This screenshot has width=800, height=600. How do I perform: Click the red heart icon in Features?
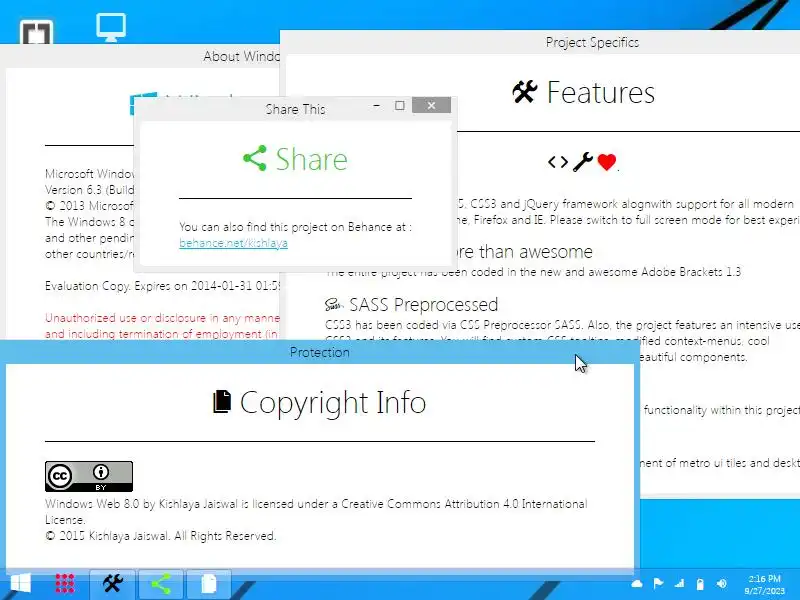pyautogui.click(x=607, y=162)
